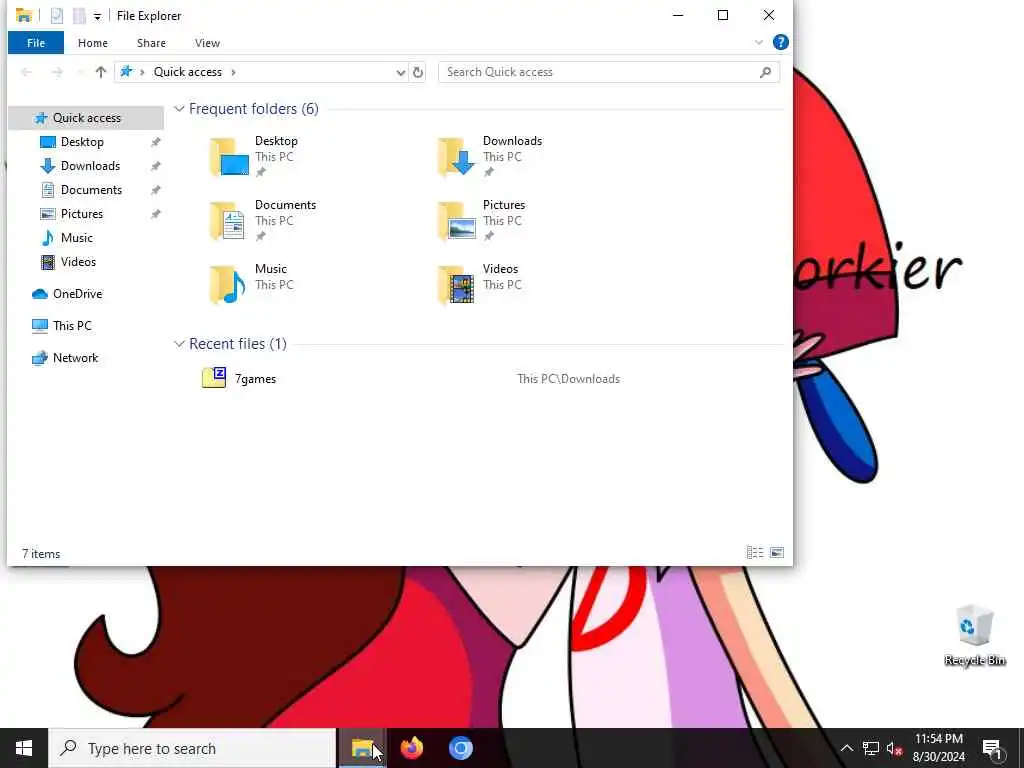The width and height of the screenshot is (1024, 768).
Task: Click the muted volume tray icon
Action: coord(895,748)
